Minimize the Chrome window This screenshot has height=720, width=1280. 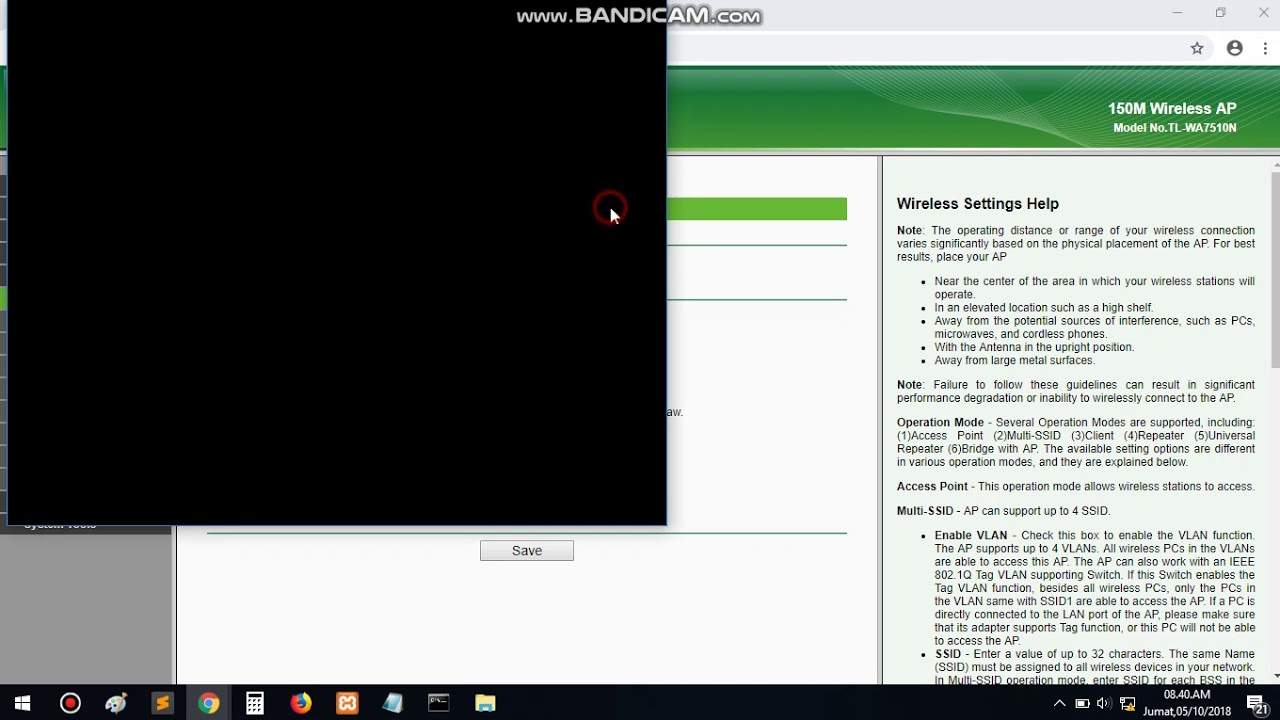pyautogui.click(x=1177, y=13)
